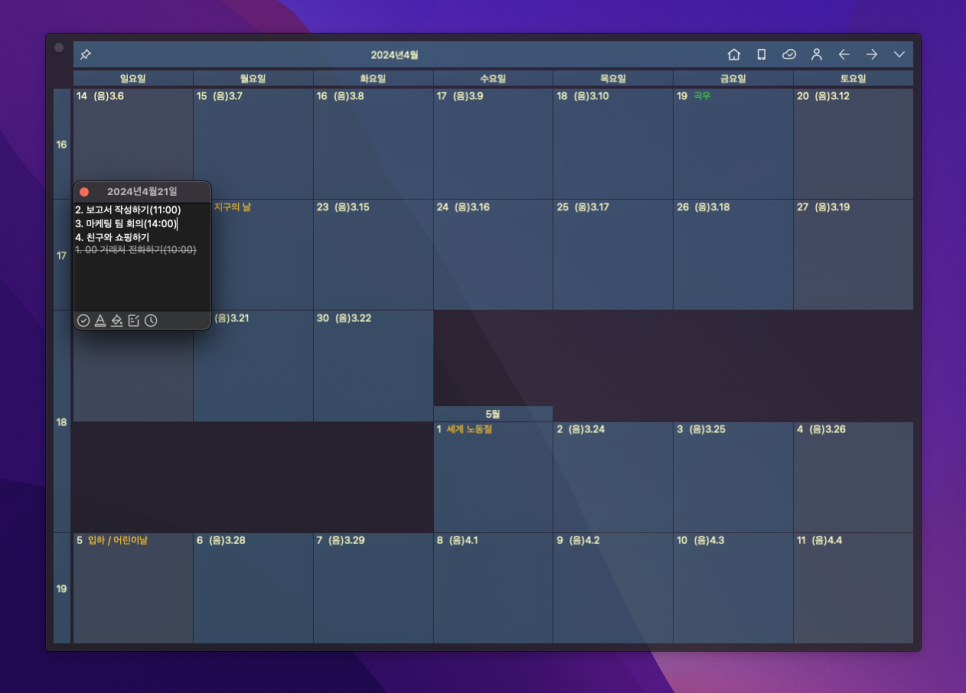
Task: Open April 20 (음)3.12 day cell
Action: pyautogui.click(x=853, y=144)
